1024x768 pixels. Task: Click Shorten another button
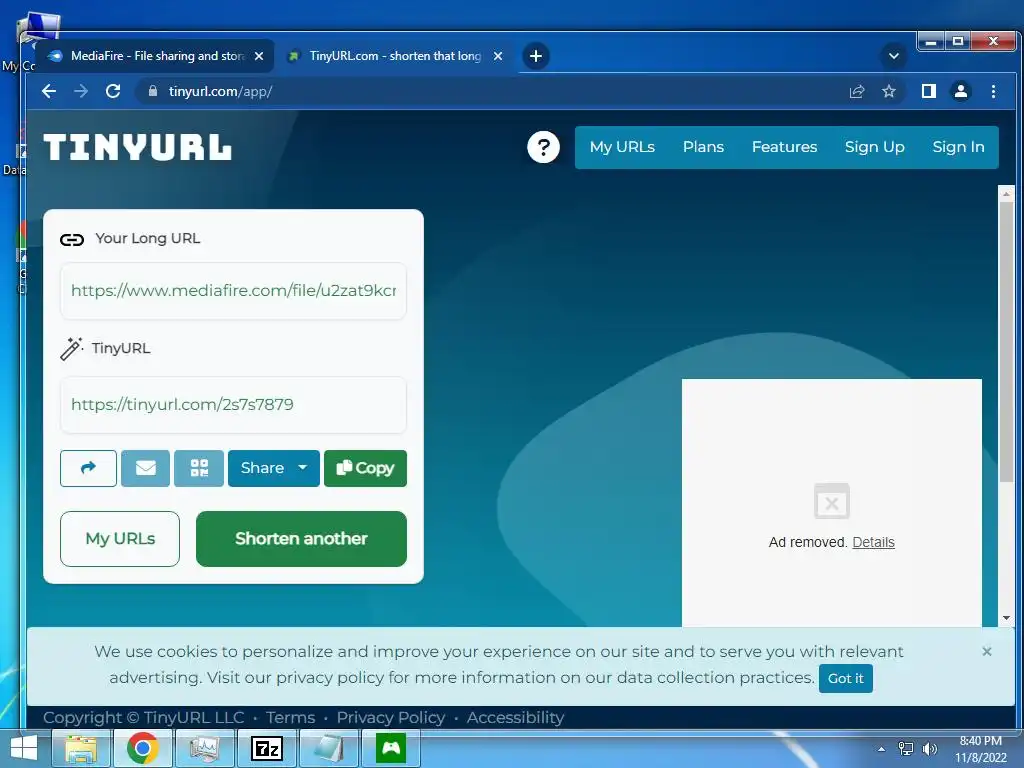(x=301, y=539)
